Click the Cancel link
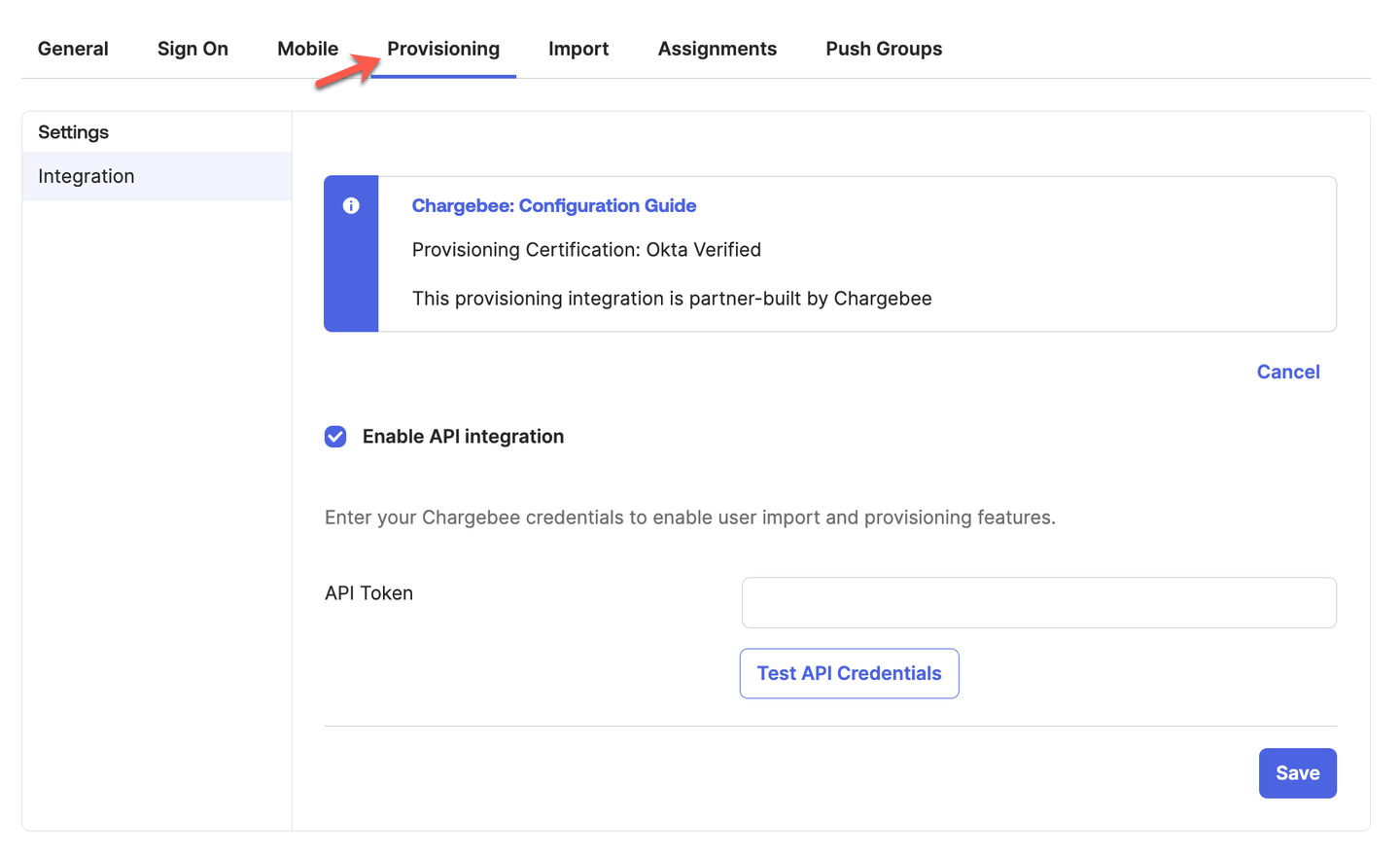 coord(1287,372)
